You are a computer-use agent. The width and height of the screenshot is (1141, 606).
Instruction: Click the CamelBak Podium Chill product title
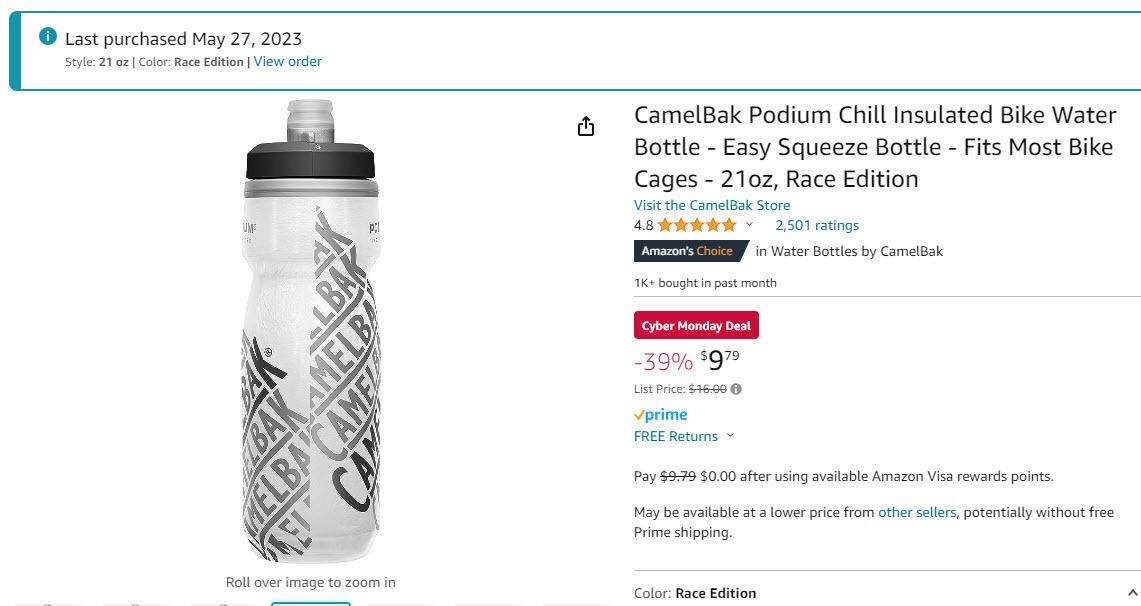(875, 147)
